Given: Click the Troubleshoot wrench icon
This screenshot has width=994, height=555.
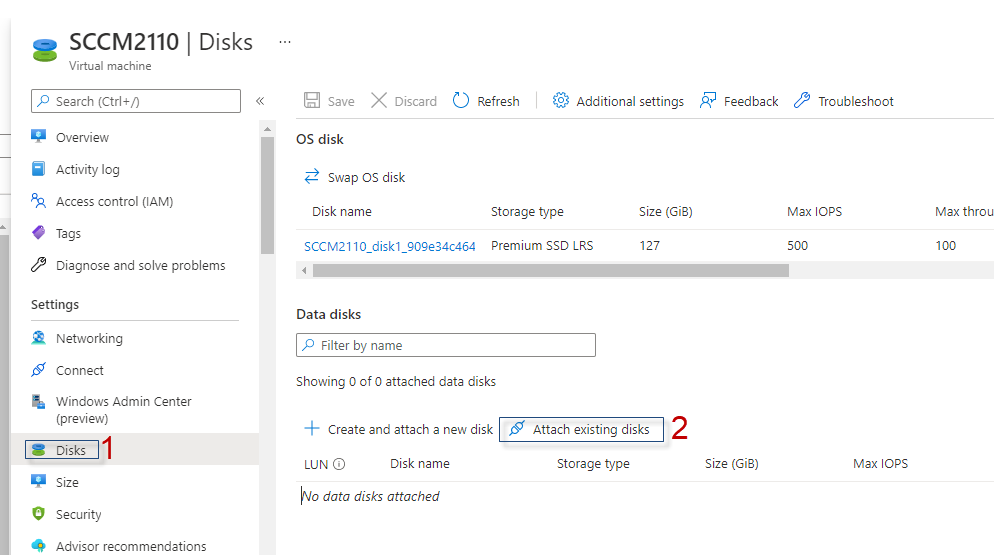Looking at the screenshot, I should 802,100.
